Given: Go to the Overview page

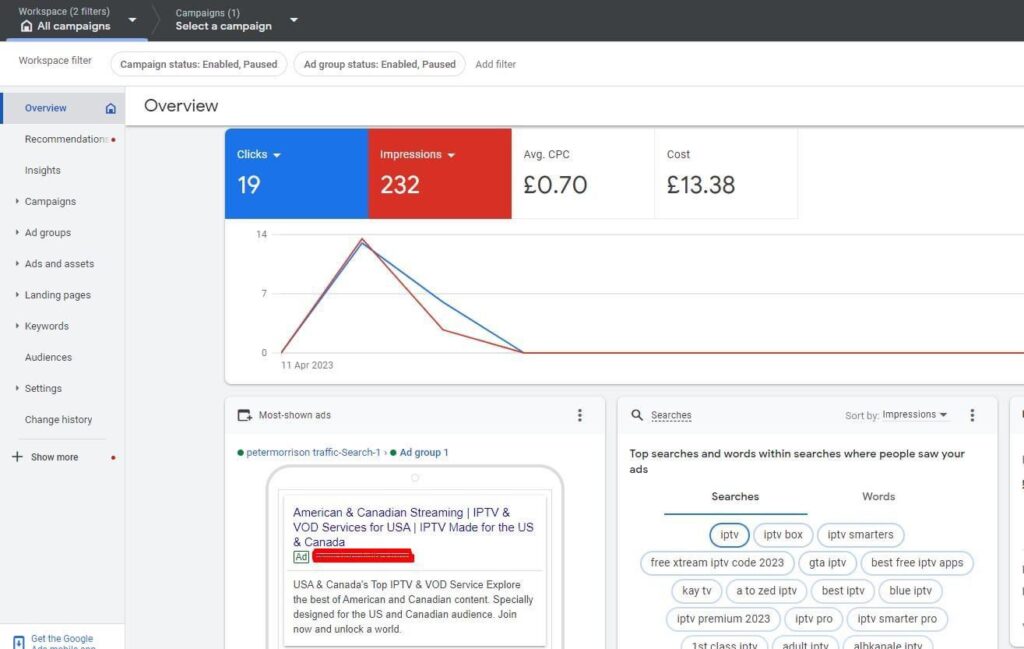Looking at the screenshot, I should [x=46, y=108].
